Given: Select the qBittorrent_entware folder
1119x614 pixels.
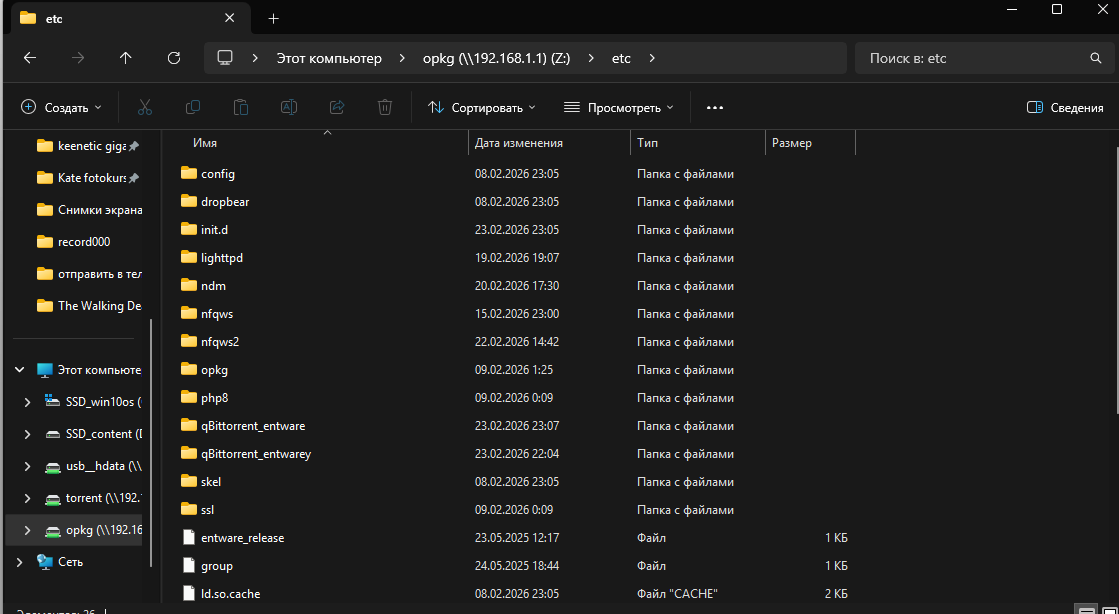Looking at the screenshot, I should (x=252, y=426).
